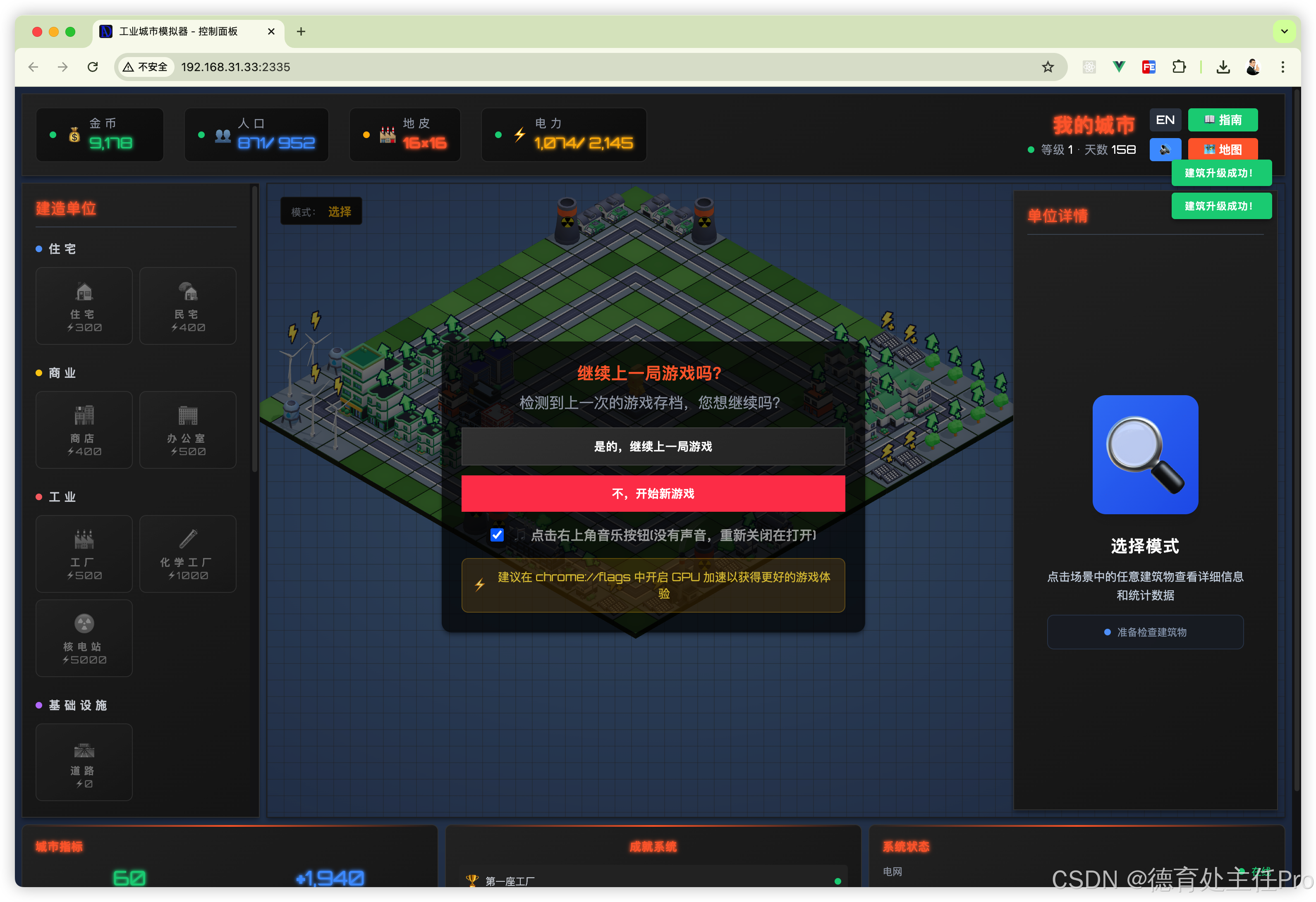Select the 工业城市模拟器 browser tab
Image resolution: width=1316 pixels, height=902 pixels.
pos(178,31)
